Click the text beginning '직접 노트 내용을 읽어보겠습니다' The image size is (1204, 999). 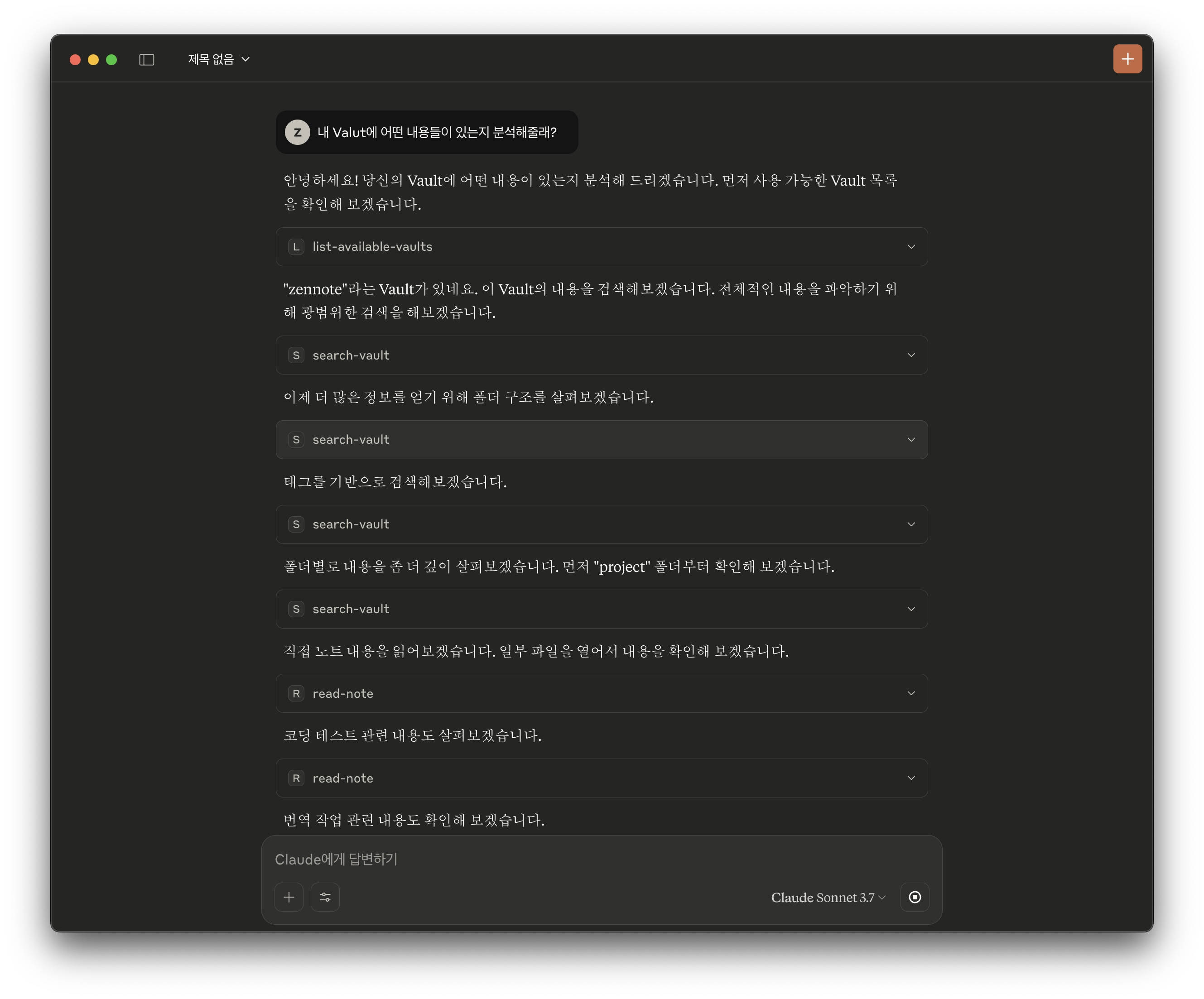pos(536,651)
